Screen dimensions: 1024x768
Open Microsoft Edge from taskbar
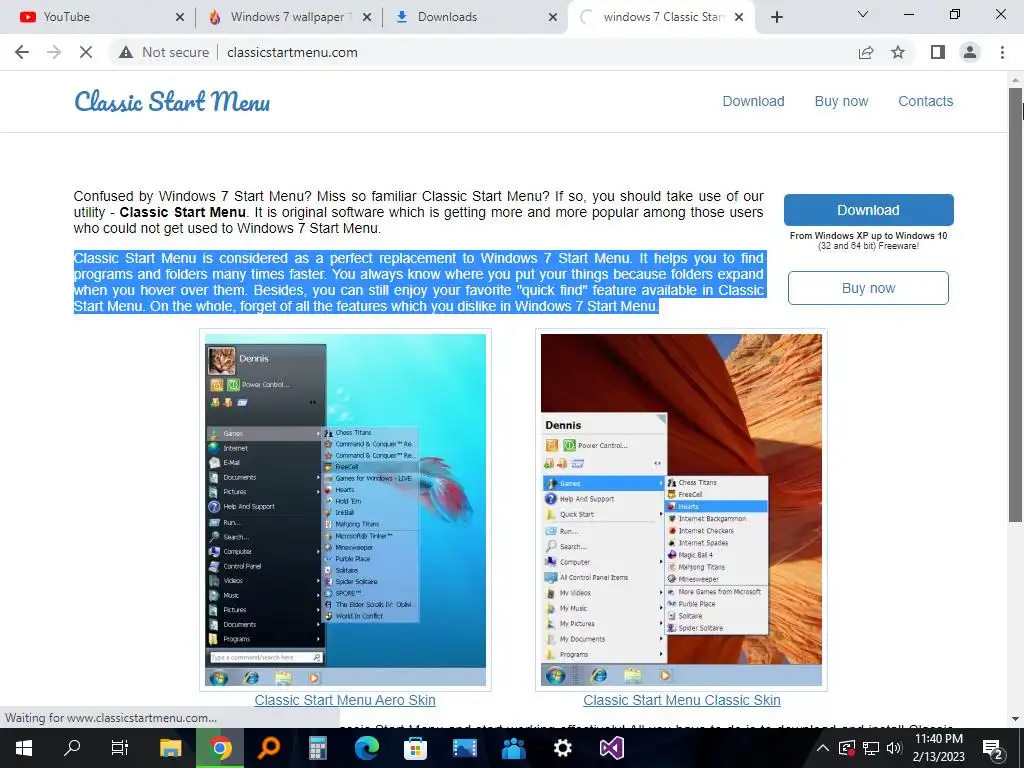click(367, 748)
